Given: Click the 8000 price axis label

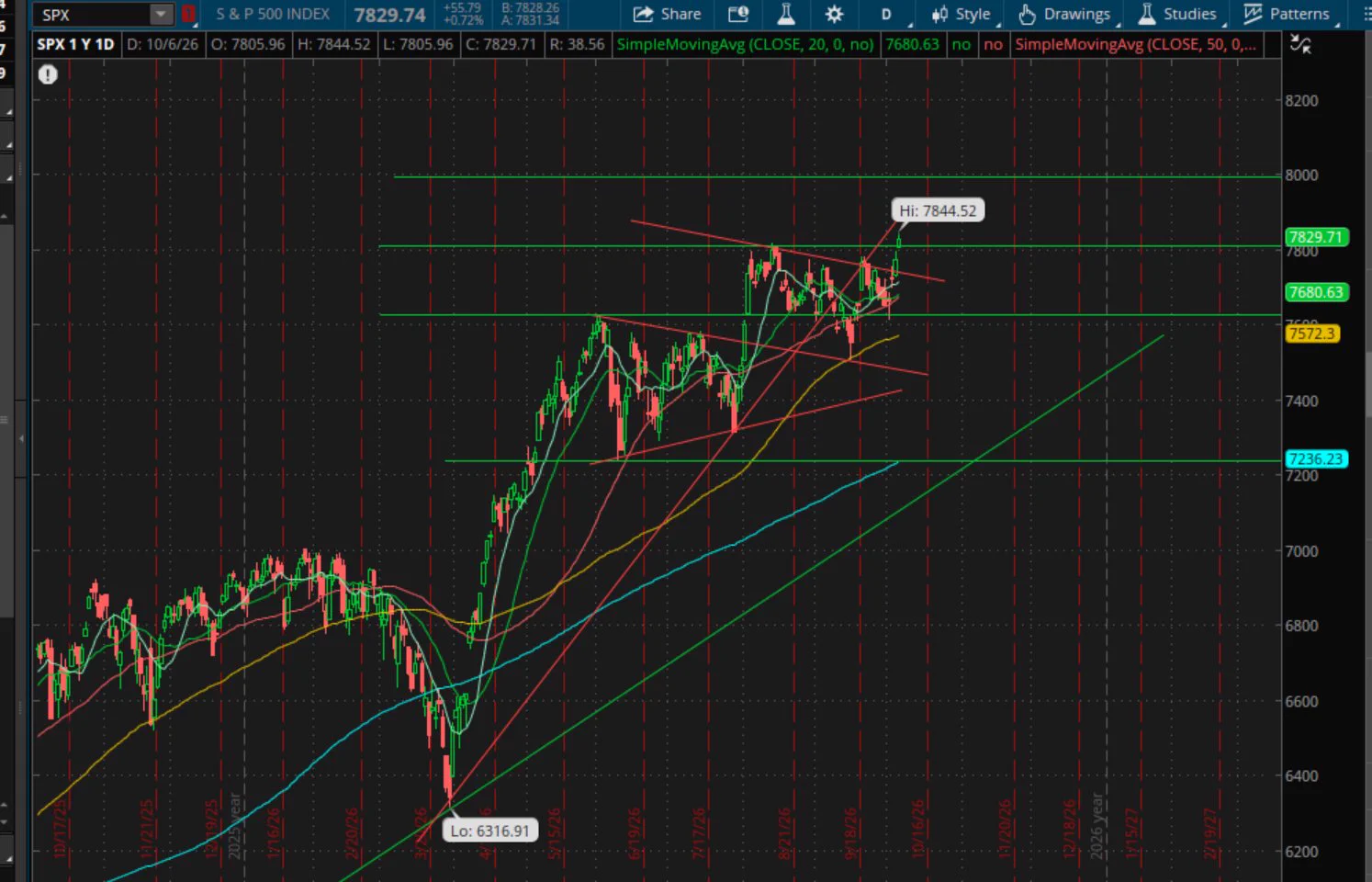Looking at the screenshot, I should (x=1301, y=175).
